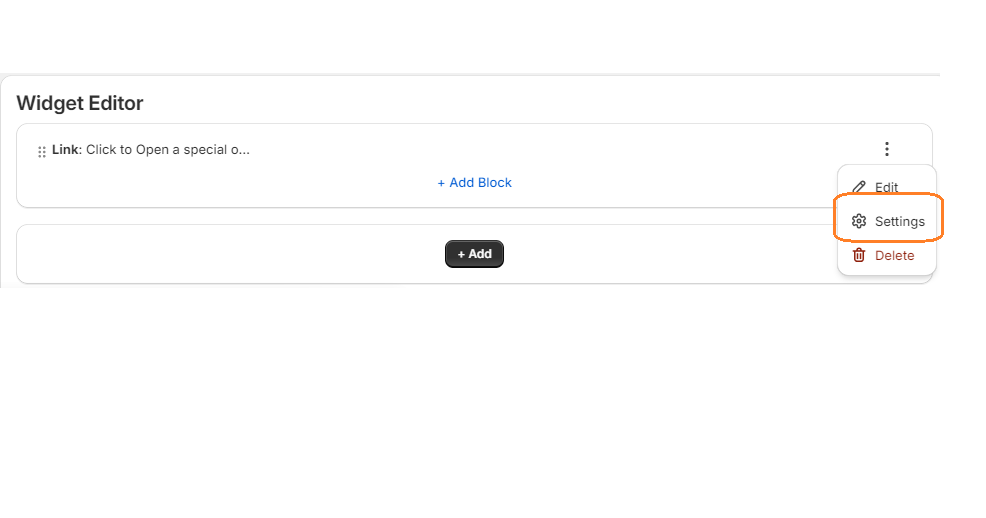This screenshot has width=986, height=518.
Task: Click the dark + Add button
Action: [x=474, y=254]
